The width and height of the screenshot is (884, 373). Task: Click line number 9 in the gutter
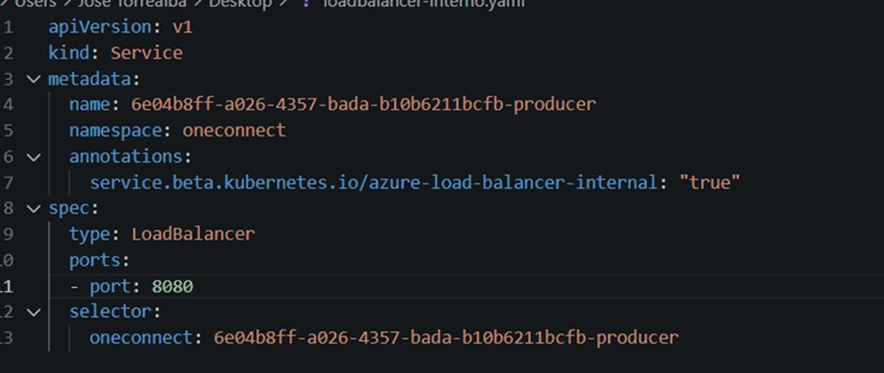click(x=7, y=234)
